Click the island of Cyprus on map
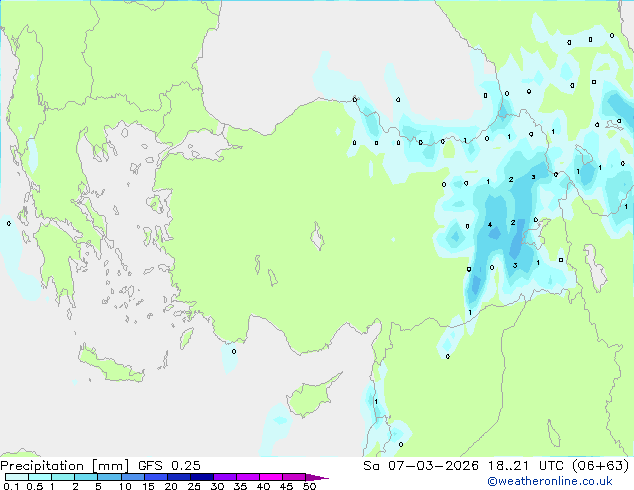The image size is (634, 490). [x=311, y=397]
